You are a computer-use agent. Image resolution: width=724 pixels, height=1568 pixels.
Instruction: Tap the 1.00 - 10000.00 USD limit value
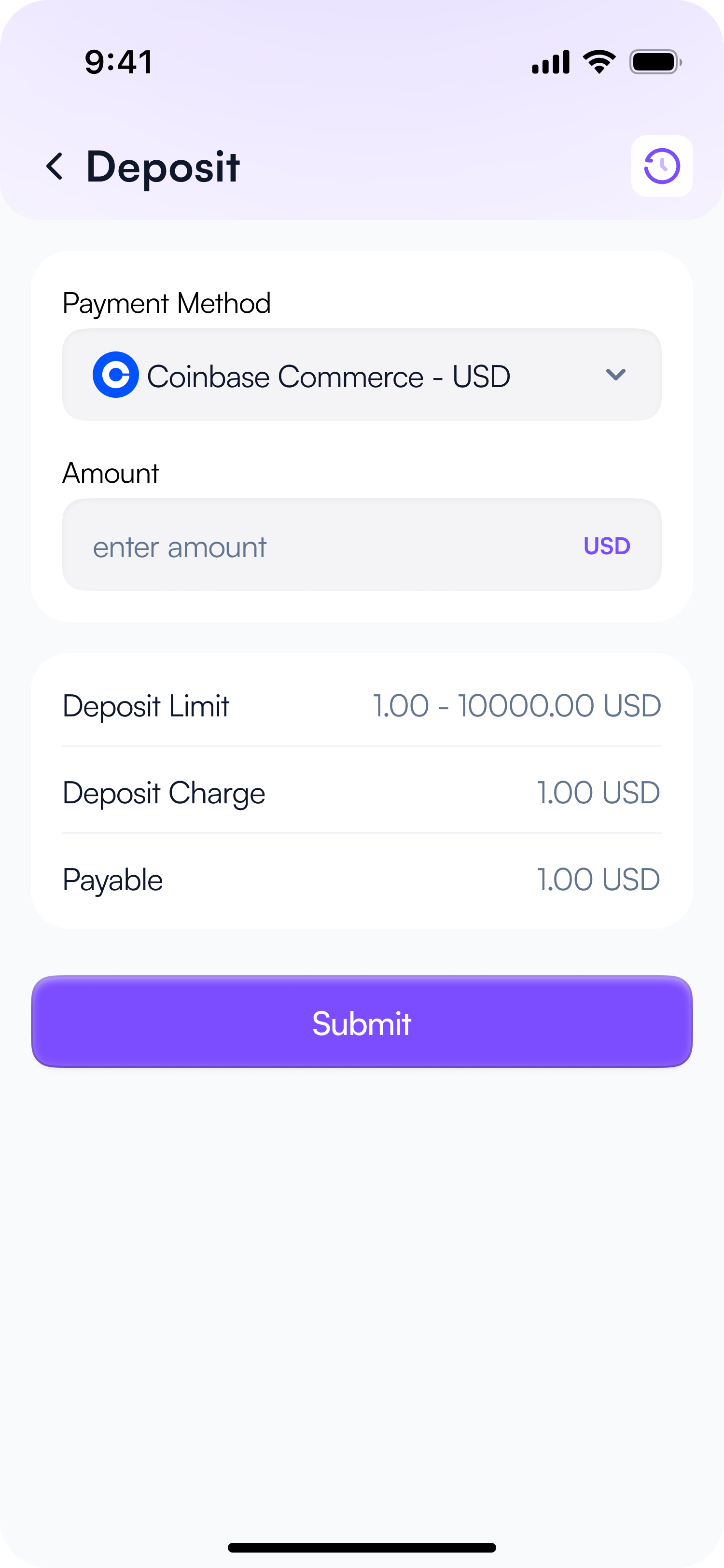[516, 706]
